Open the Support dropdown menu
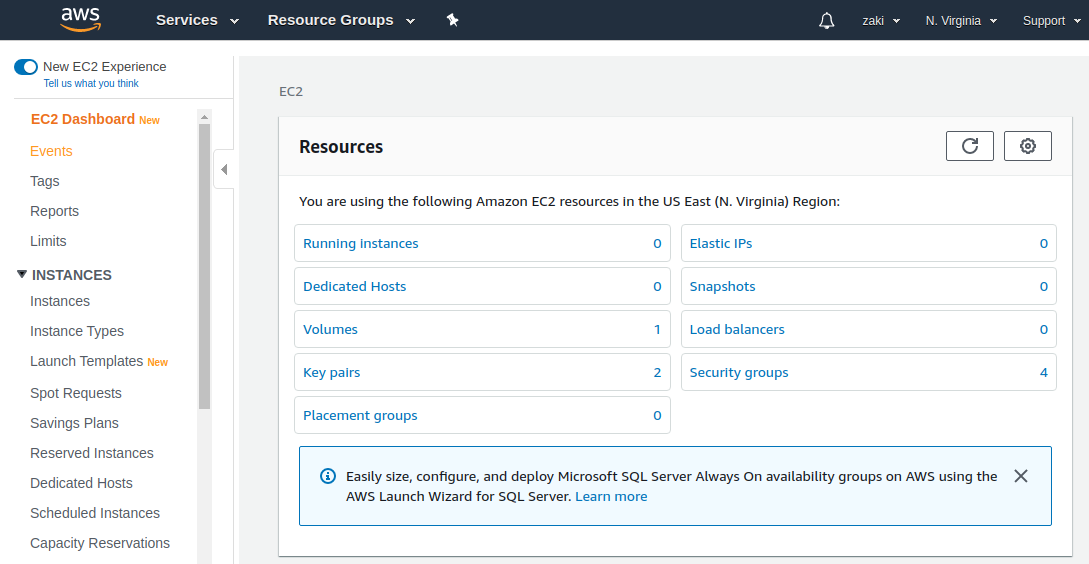Viewport: 1089px width, 564px height. point(1049,21)
